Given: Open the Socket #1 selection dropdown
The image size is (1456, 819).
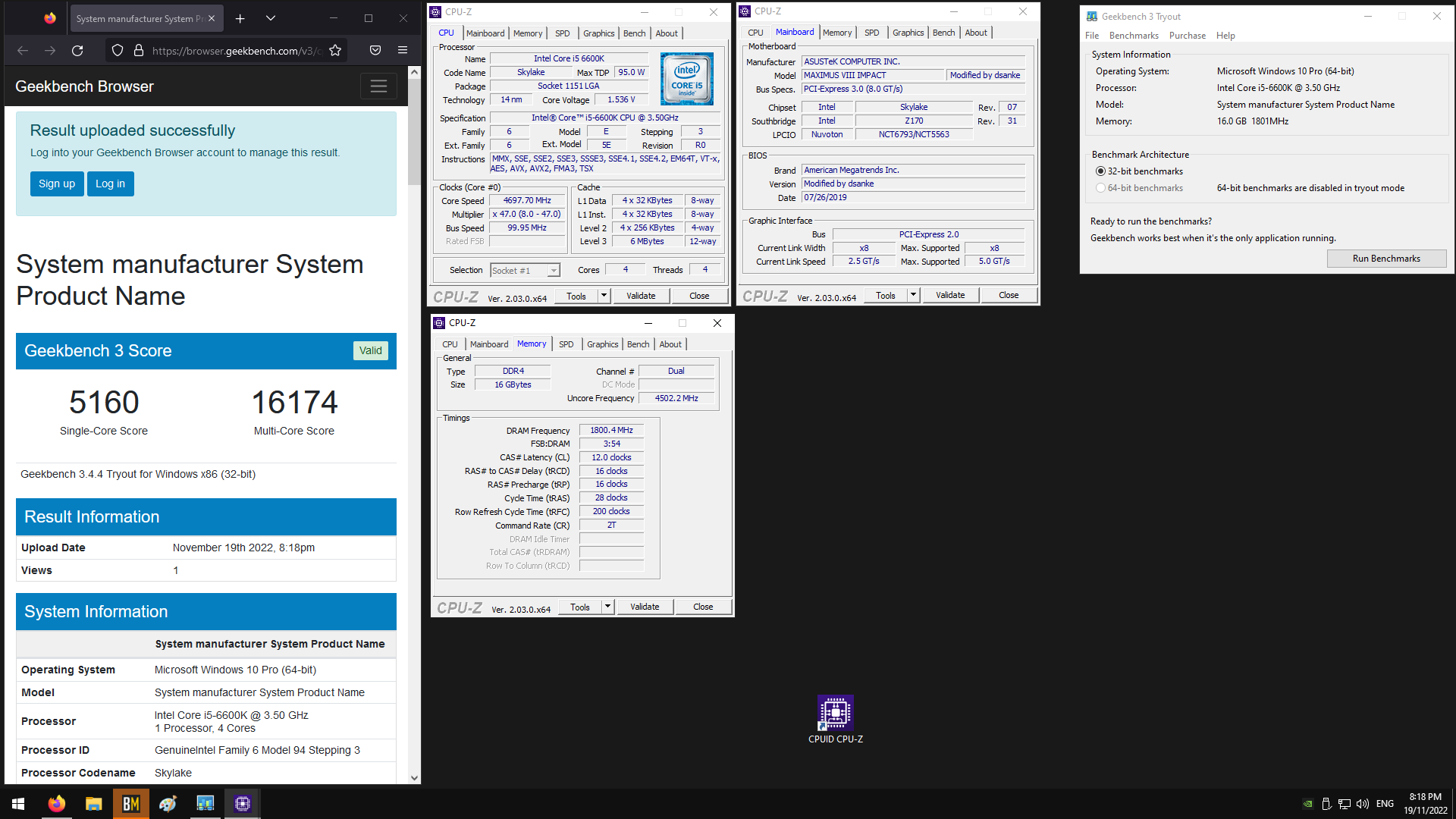Looking at the screenshot, I should coord(525,271).
